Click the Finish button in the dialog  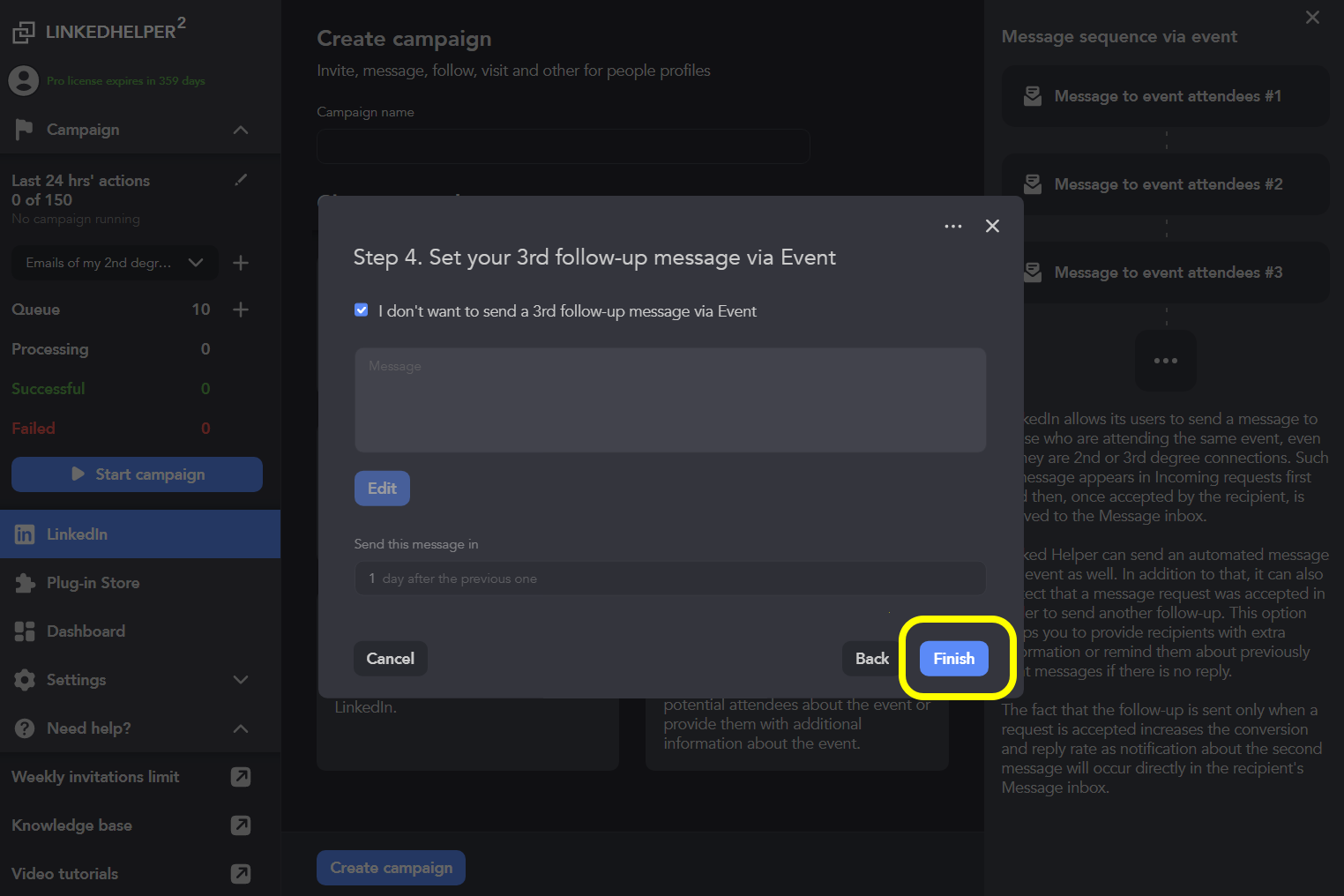[953, 659]
